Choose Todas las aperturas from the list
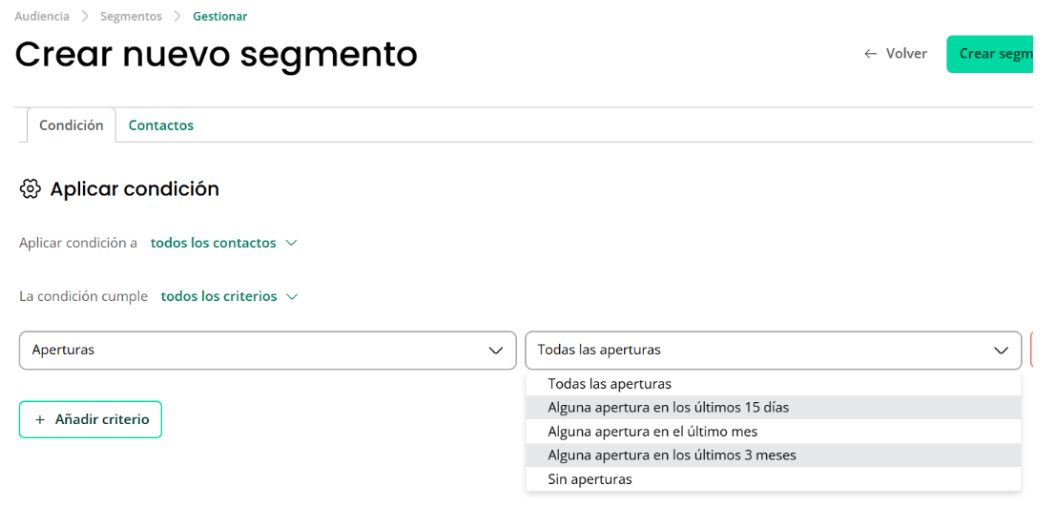The height and width of the screenshot is (510, 1050). point(773,384)
